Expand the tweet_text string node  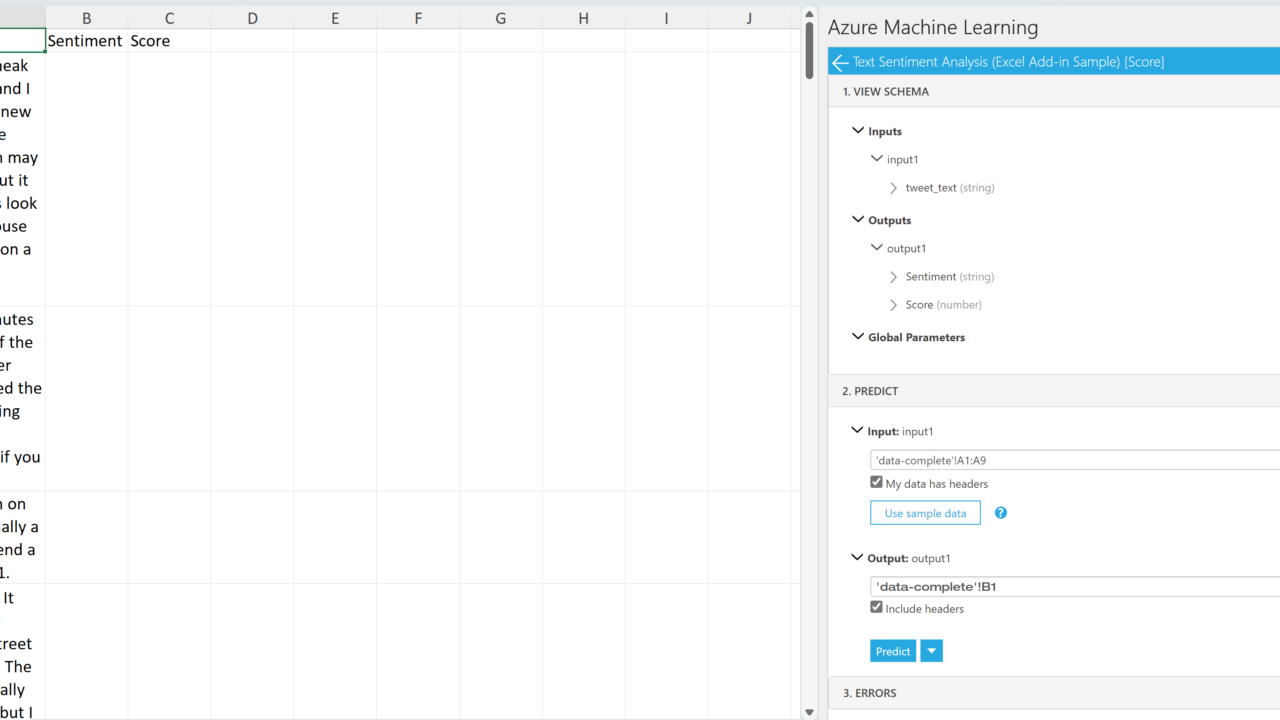[894, 188]
